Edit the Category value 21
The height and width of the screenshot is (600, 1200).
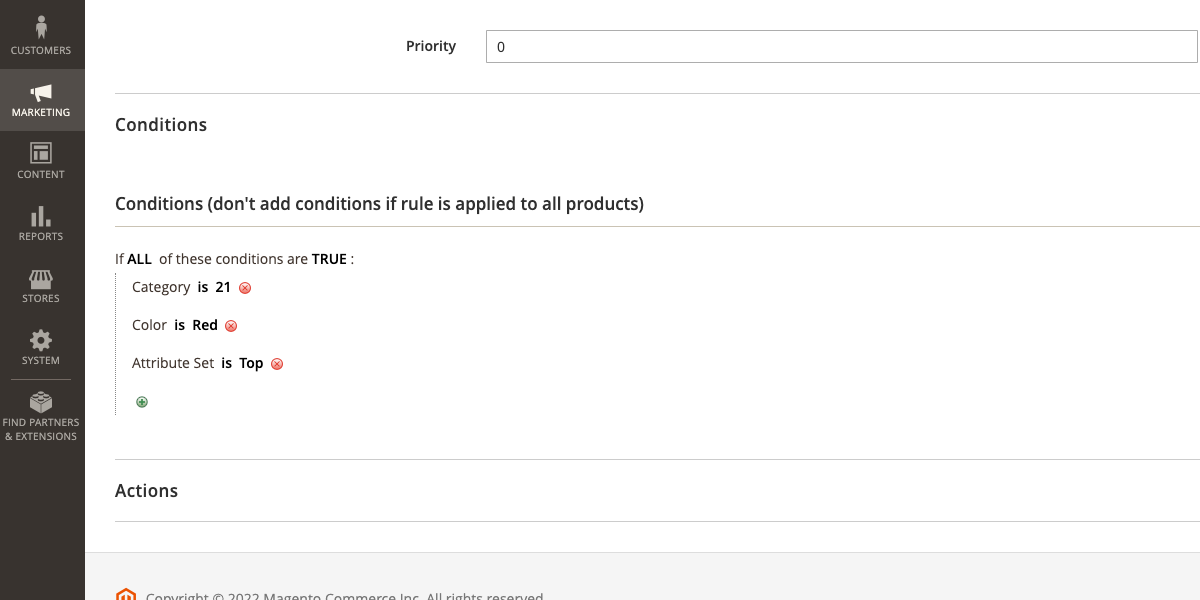pos(222,287)
